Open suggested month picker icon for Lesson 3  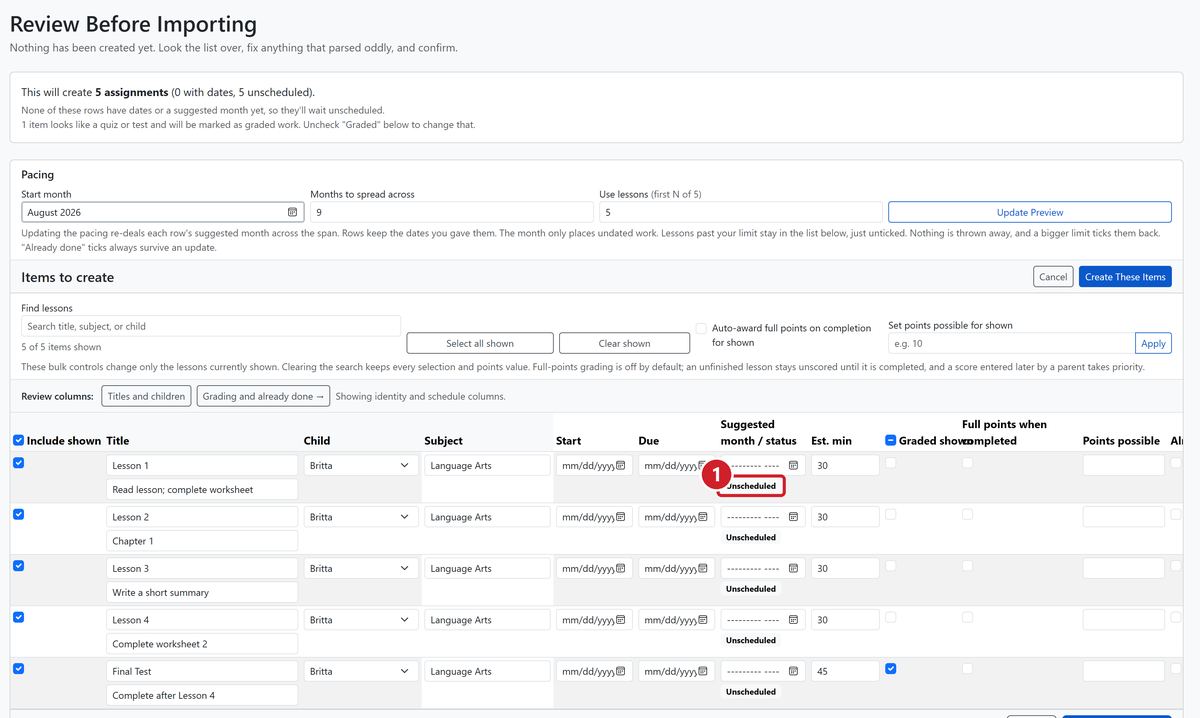pos(793,568)
